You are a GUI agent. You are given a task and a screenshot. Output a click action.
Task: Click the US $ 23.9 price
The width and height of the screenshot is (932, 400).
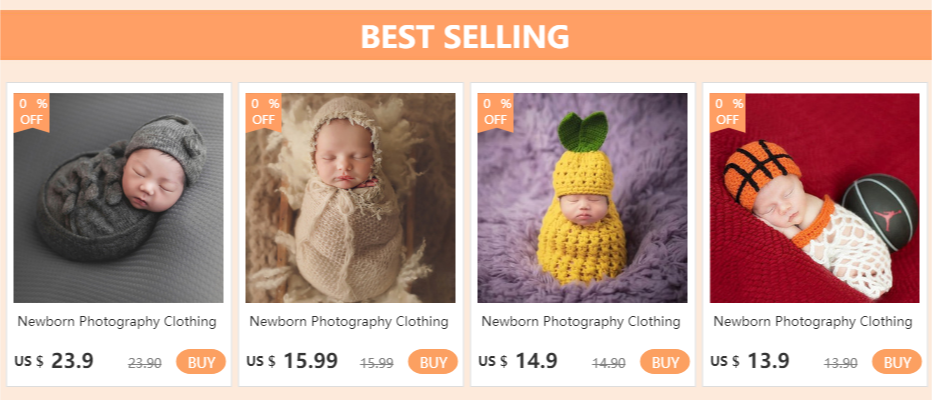[55, 361]
